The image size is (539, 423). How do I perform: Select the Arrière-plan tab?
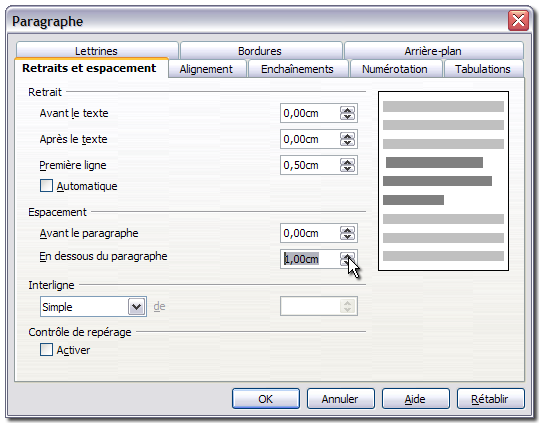click(x=433, y=51)
